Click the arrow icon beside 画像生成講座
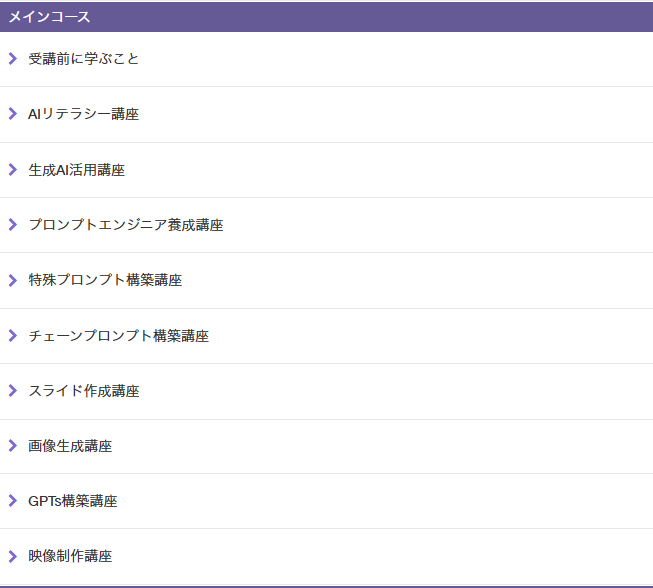This screenshot has width=653, height=588. pos(13,446)
